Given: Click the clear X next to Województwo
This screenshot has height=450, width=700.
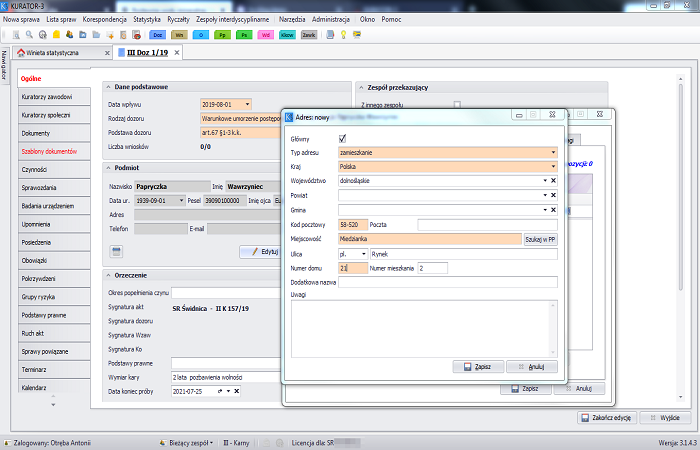Looking at the screenshot, I should click(553, 181).
